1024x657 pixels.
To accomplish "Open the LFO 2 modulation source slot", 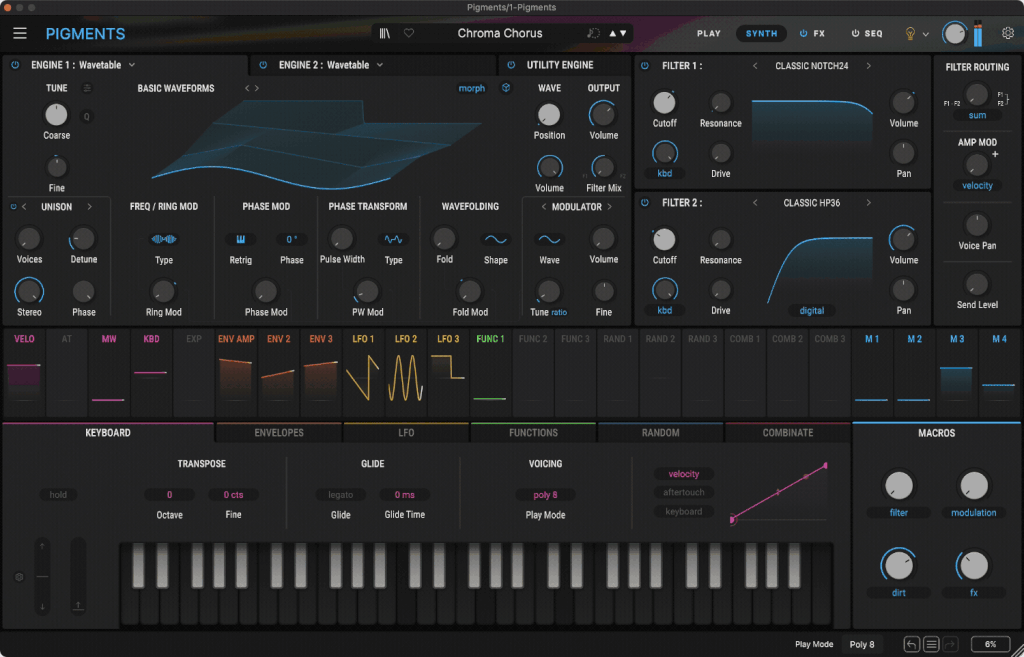I will 406,373.
